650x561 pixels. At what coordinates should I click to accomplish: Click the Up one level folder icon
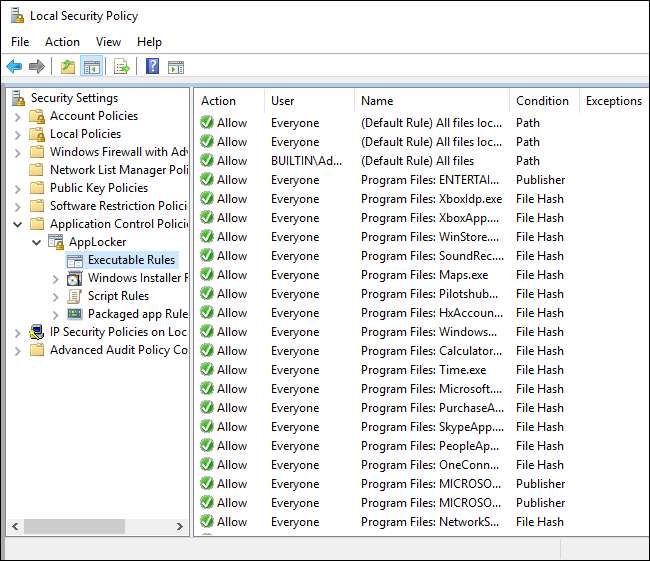coord(67,67)
